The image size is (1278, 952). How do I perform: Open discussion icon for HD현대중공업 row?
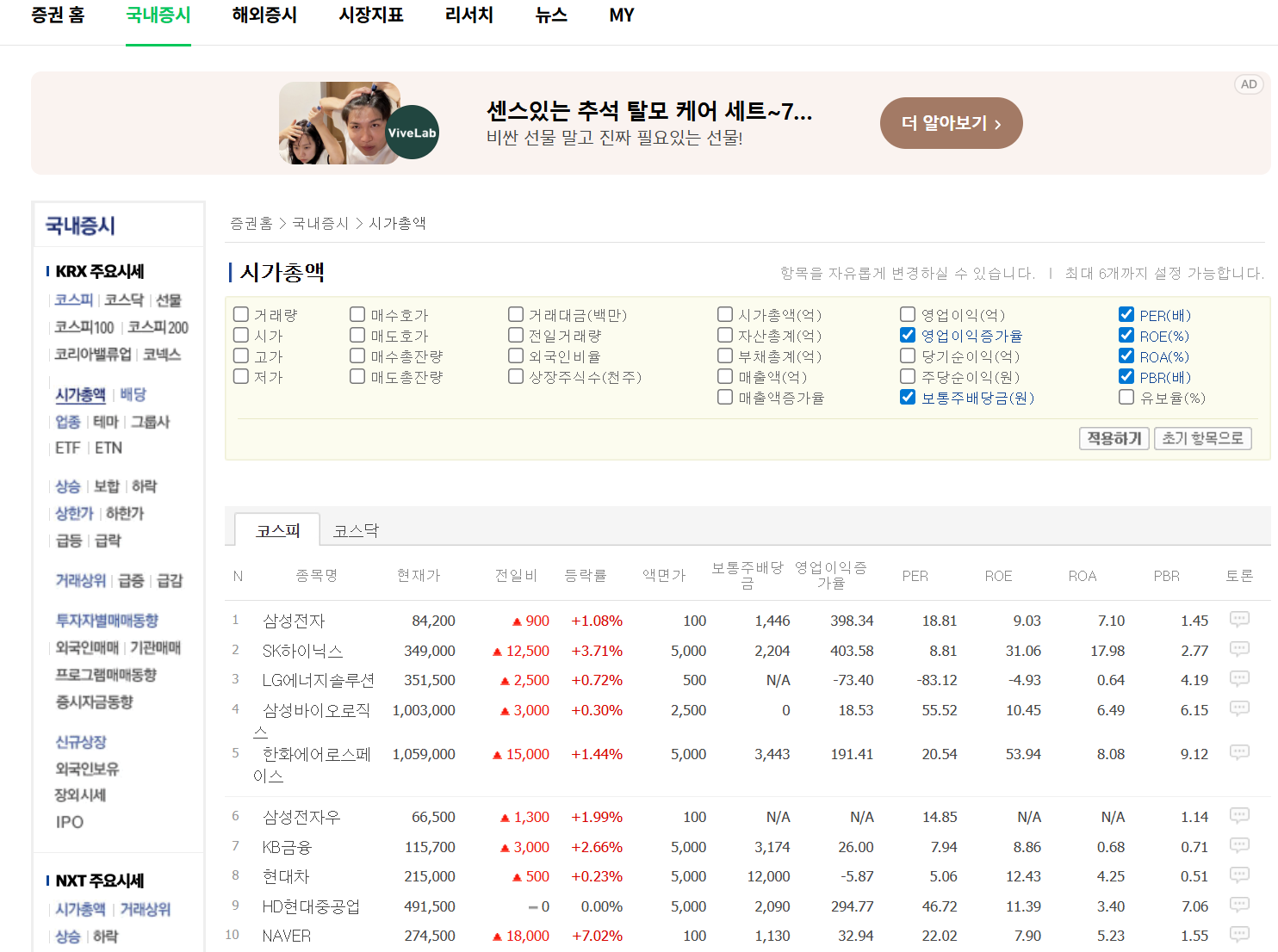click(x=1239, y=905)
